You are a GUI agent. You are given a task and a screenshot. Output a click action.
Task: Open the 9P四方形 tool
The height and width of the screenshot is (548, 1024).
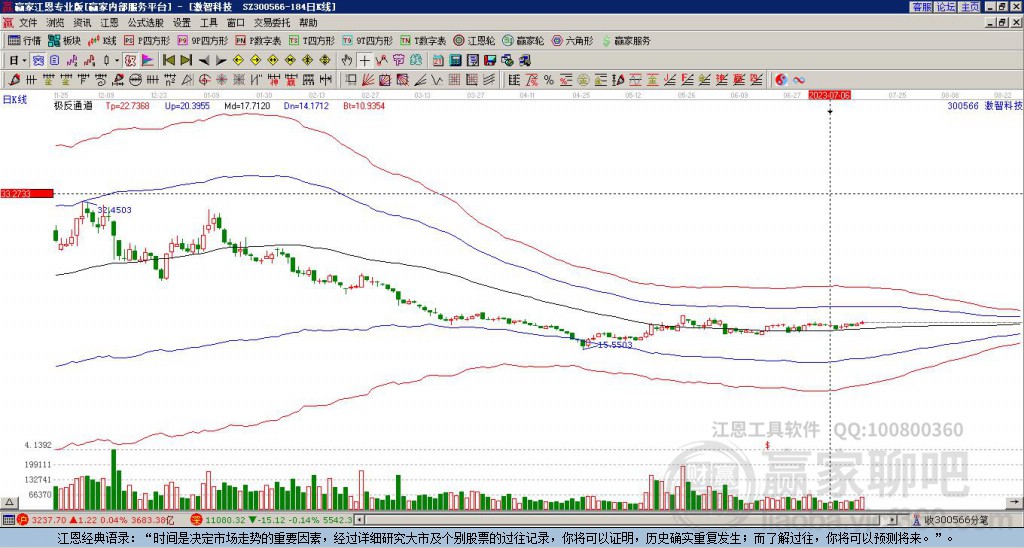click(202, 40)
